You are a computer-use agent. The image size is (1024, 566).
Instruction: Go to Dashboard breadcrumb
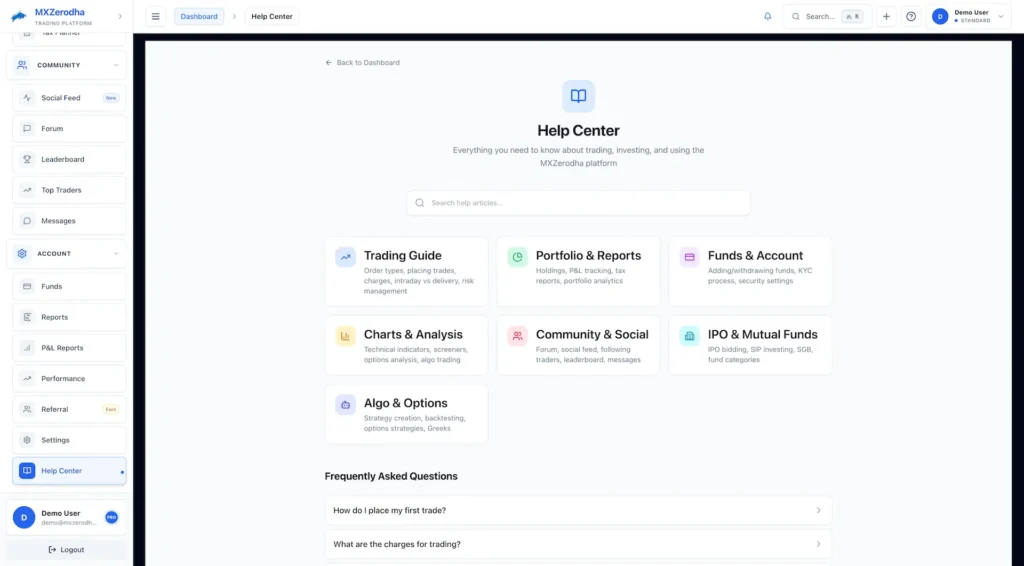199,16
